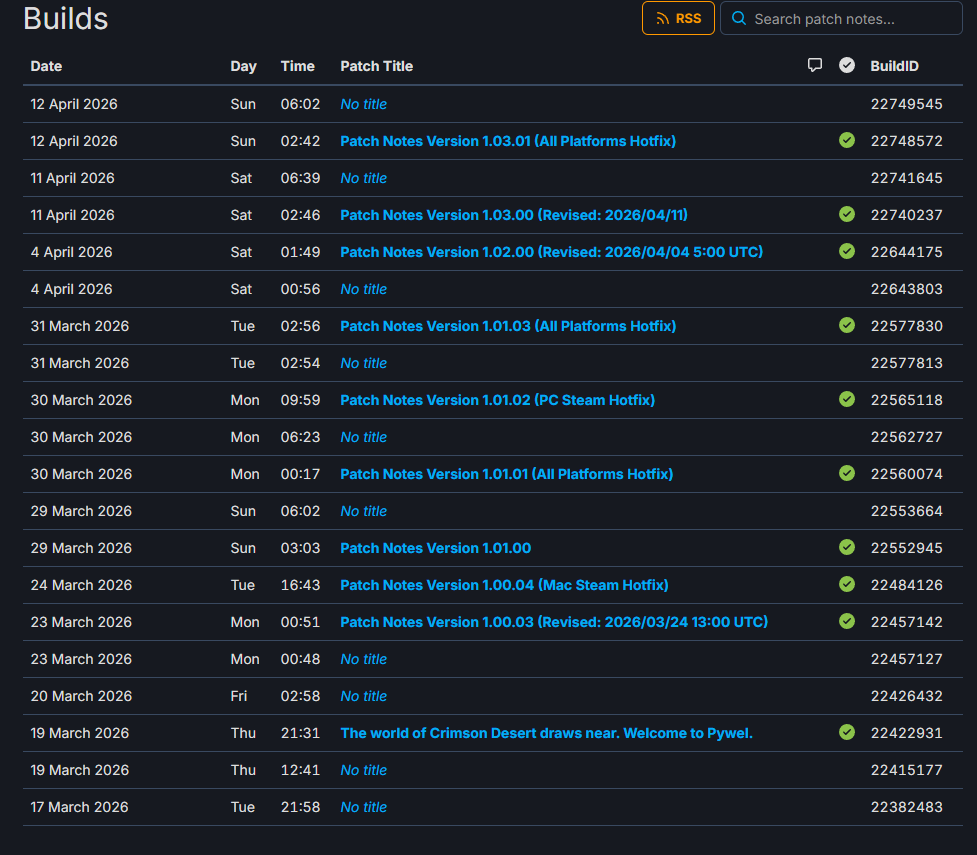Click green check icon for build 22644175

(x=847, y=252)
